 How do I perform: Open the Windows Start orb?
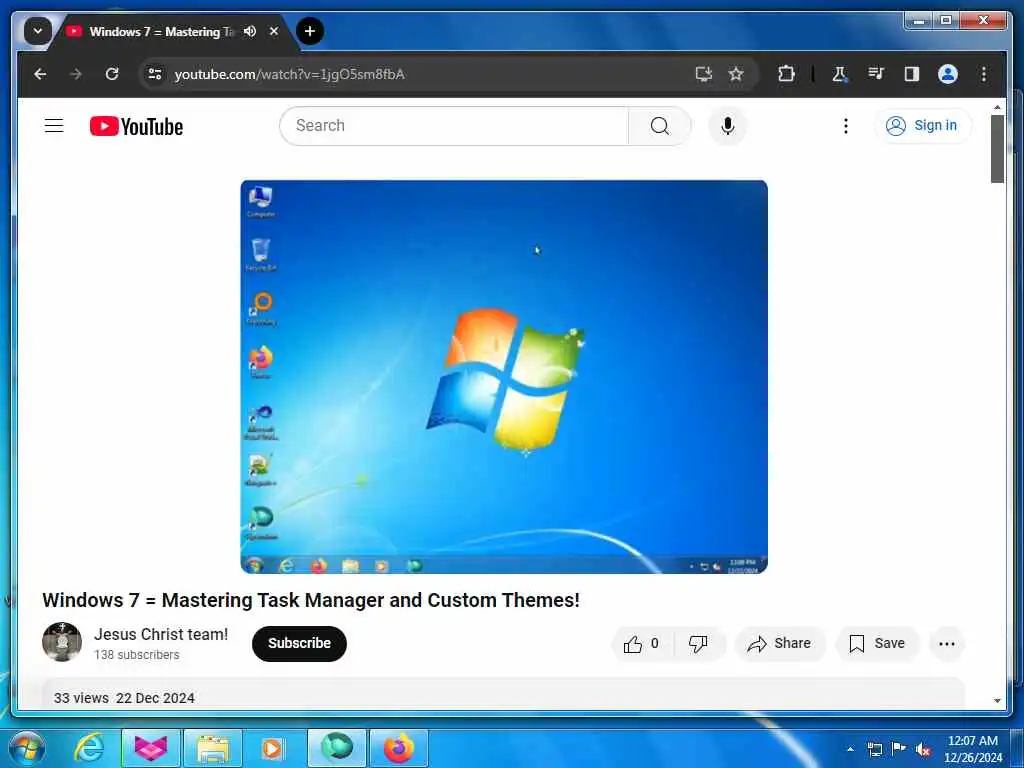tap(26, 748)
